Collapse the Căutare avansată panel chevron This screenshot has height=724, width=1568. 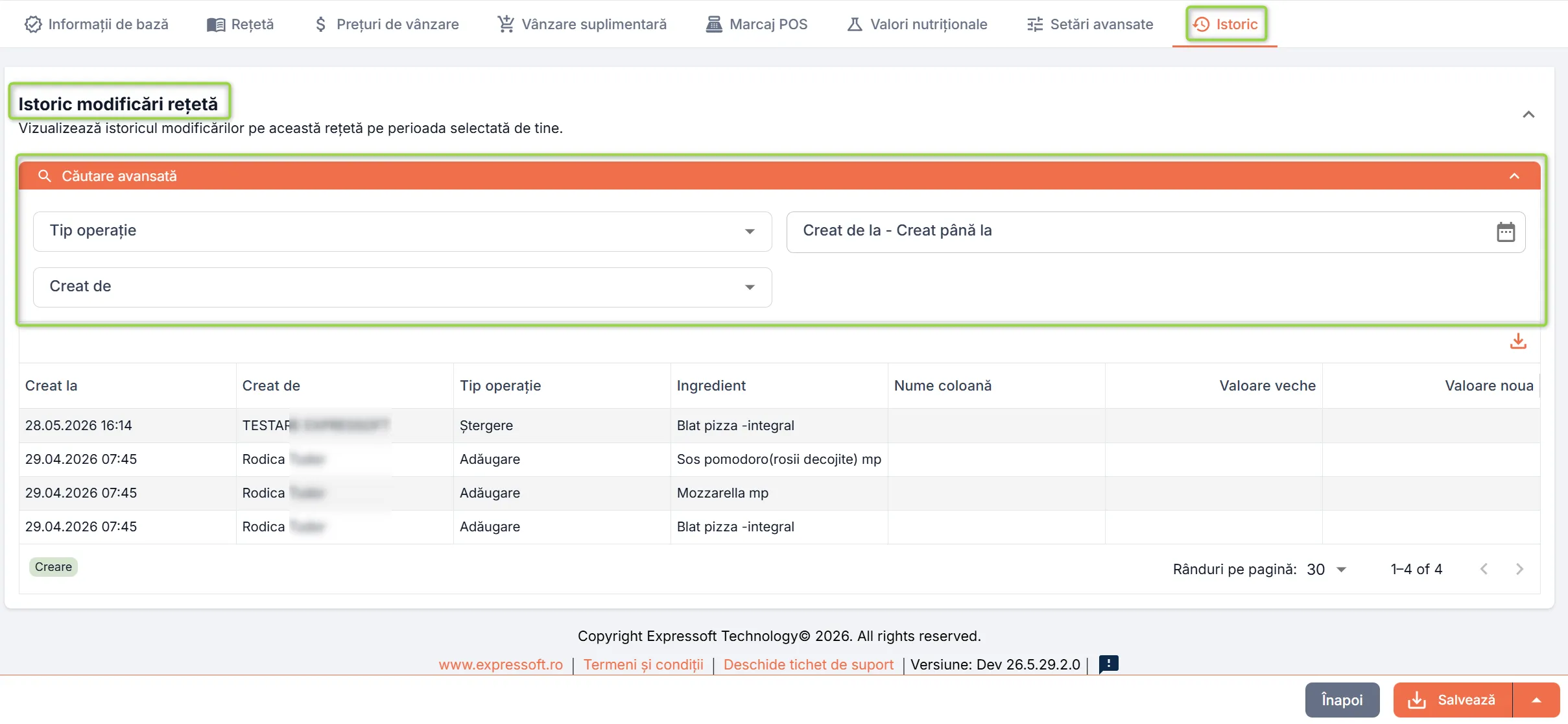[1514, 176]
